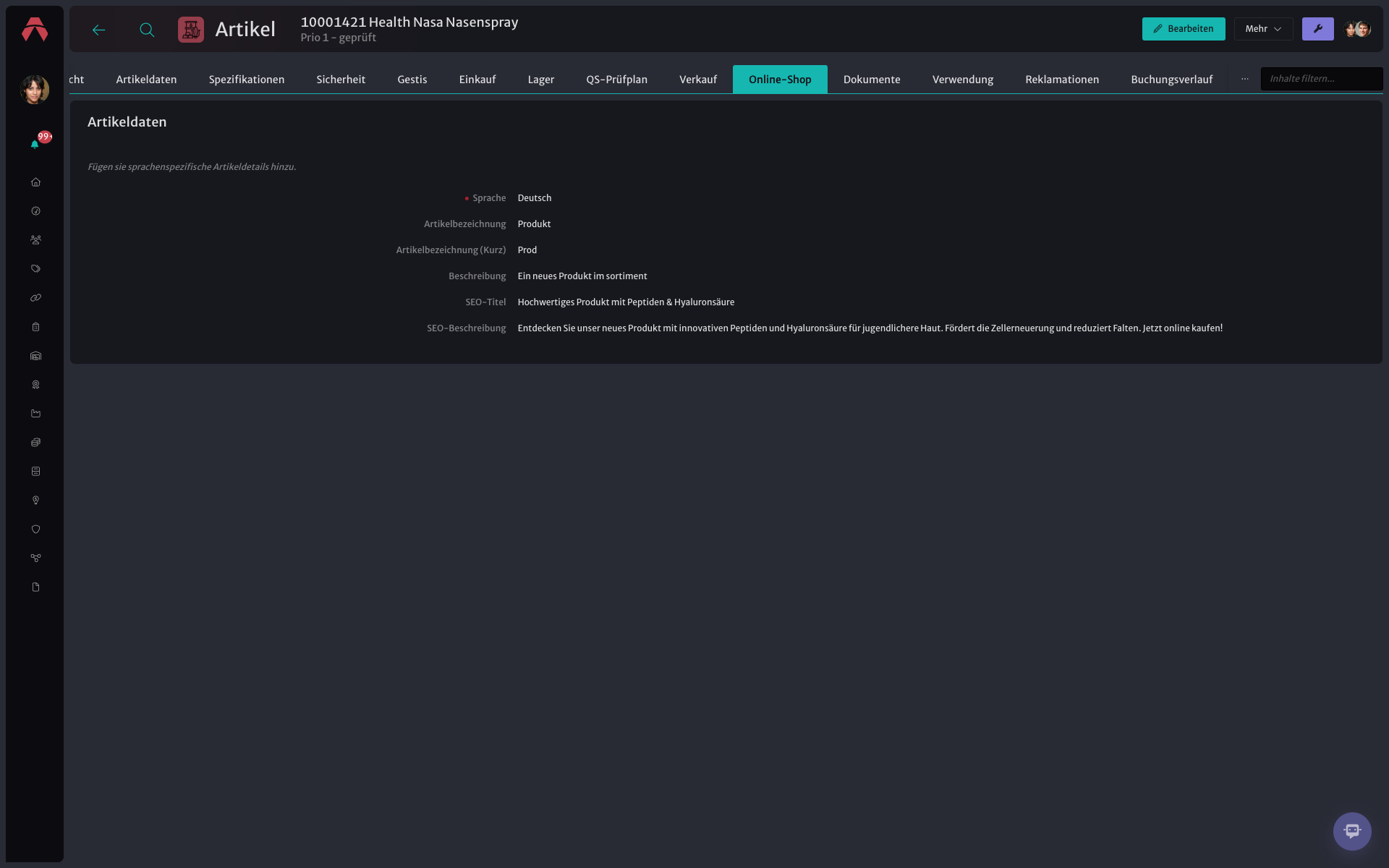Open the chain link sidebar icon

pos(35,298)
